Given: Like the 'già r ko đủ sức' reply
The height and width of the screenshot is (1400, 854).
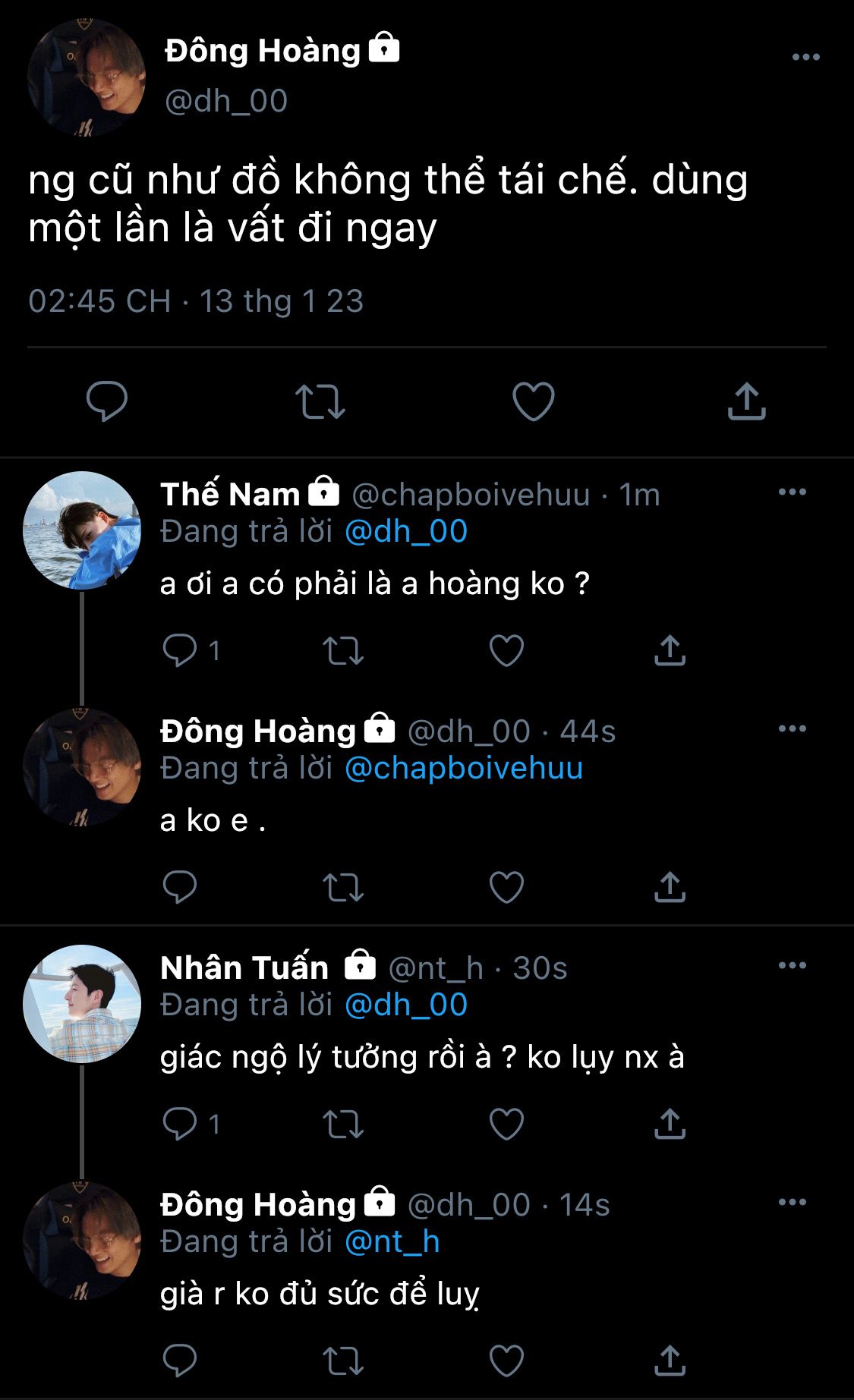Looking at the screenshot, I should [506, 1361].
